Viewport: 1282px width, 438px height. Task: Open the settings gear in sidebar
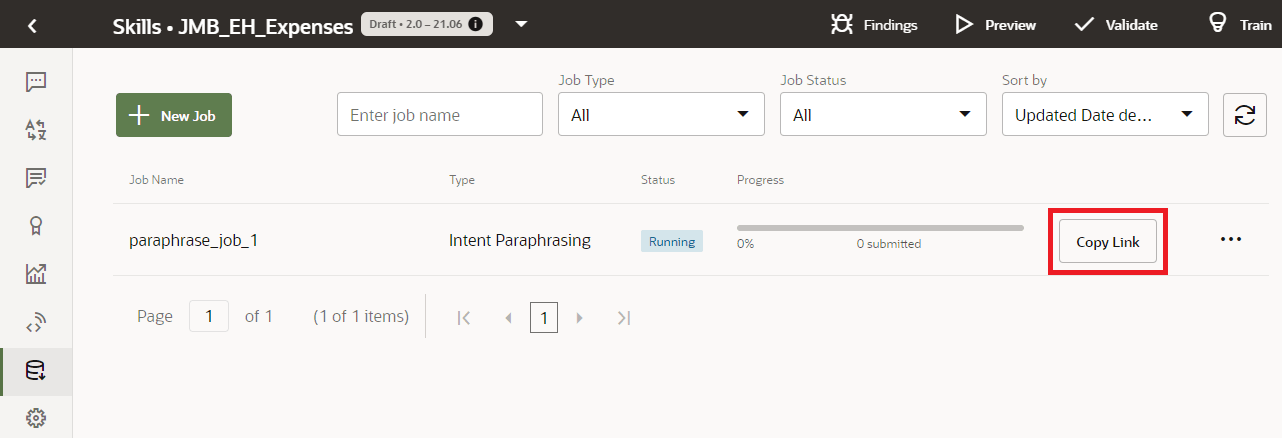36,418
